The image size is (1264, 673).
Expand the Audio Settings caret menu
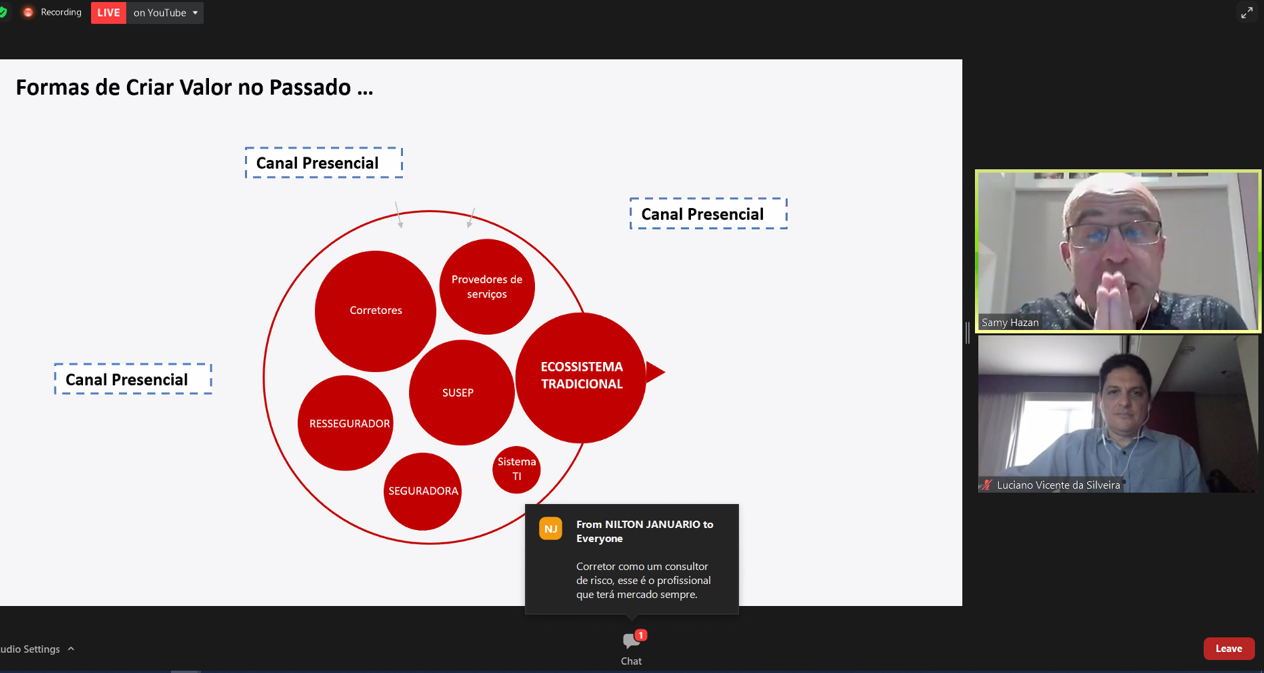pyautogui.click(x=71, y=649)
